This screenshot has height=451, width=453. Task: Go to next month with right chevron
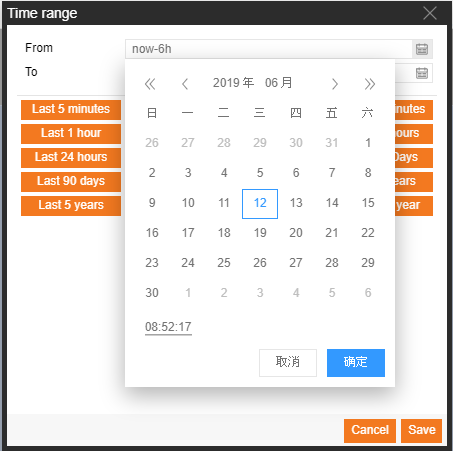tap(335, 84)
